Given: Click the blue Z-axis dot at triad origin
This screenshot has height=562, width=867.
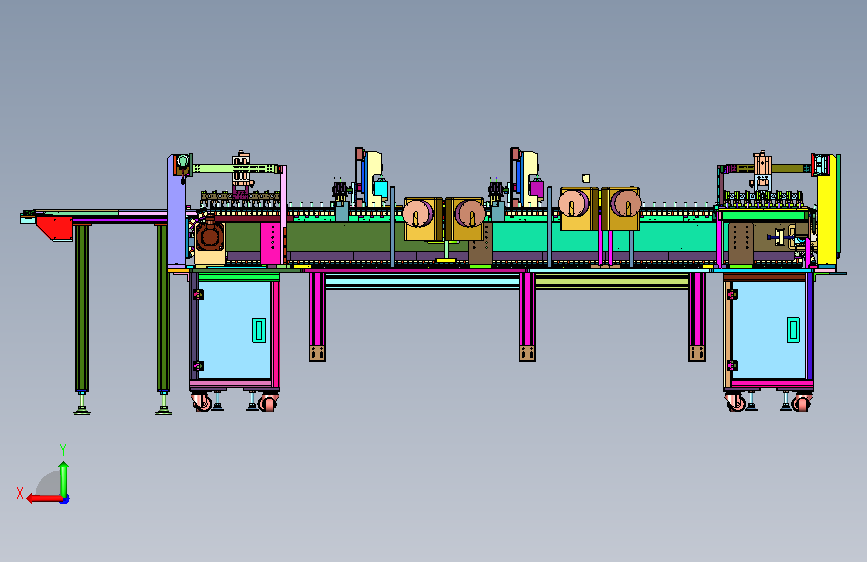Looking at the screenshot, I should click(65, 500).
